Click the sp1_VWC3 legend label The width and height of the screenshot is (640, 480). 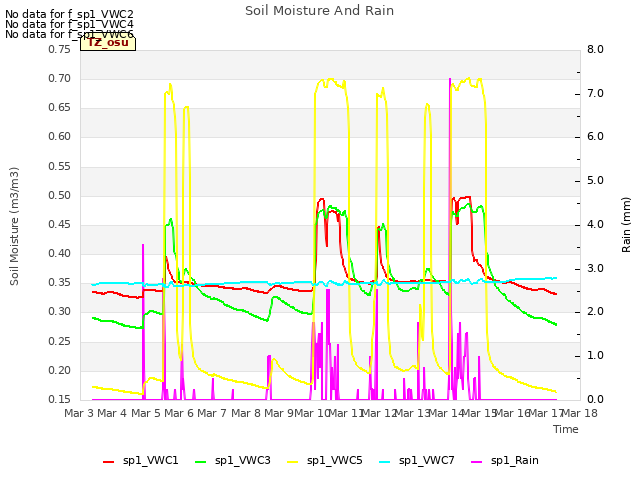click(x=243, y=460)
